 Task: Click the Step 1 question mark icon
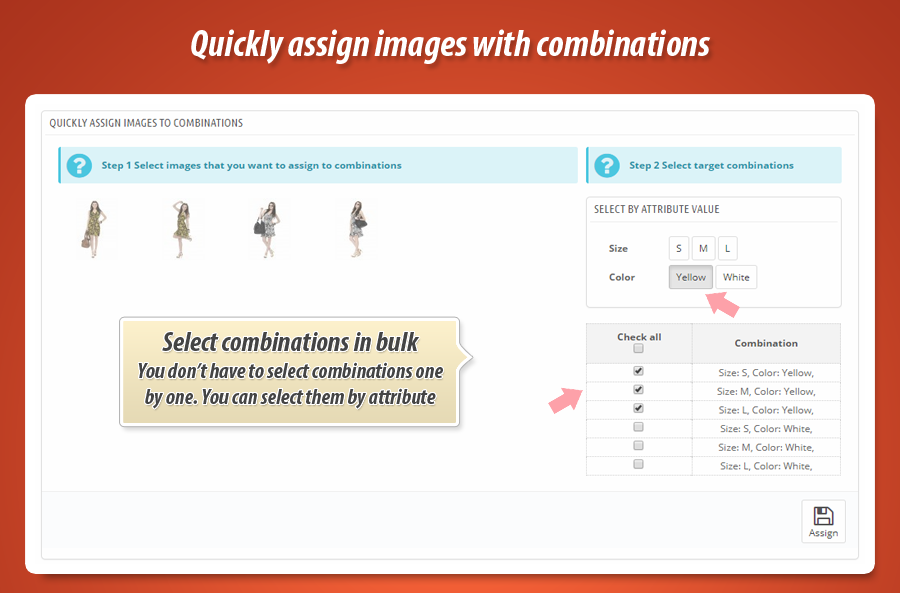(77, 166)
